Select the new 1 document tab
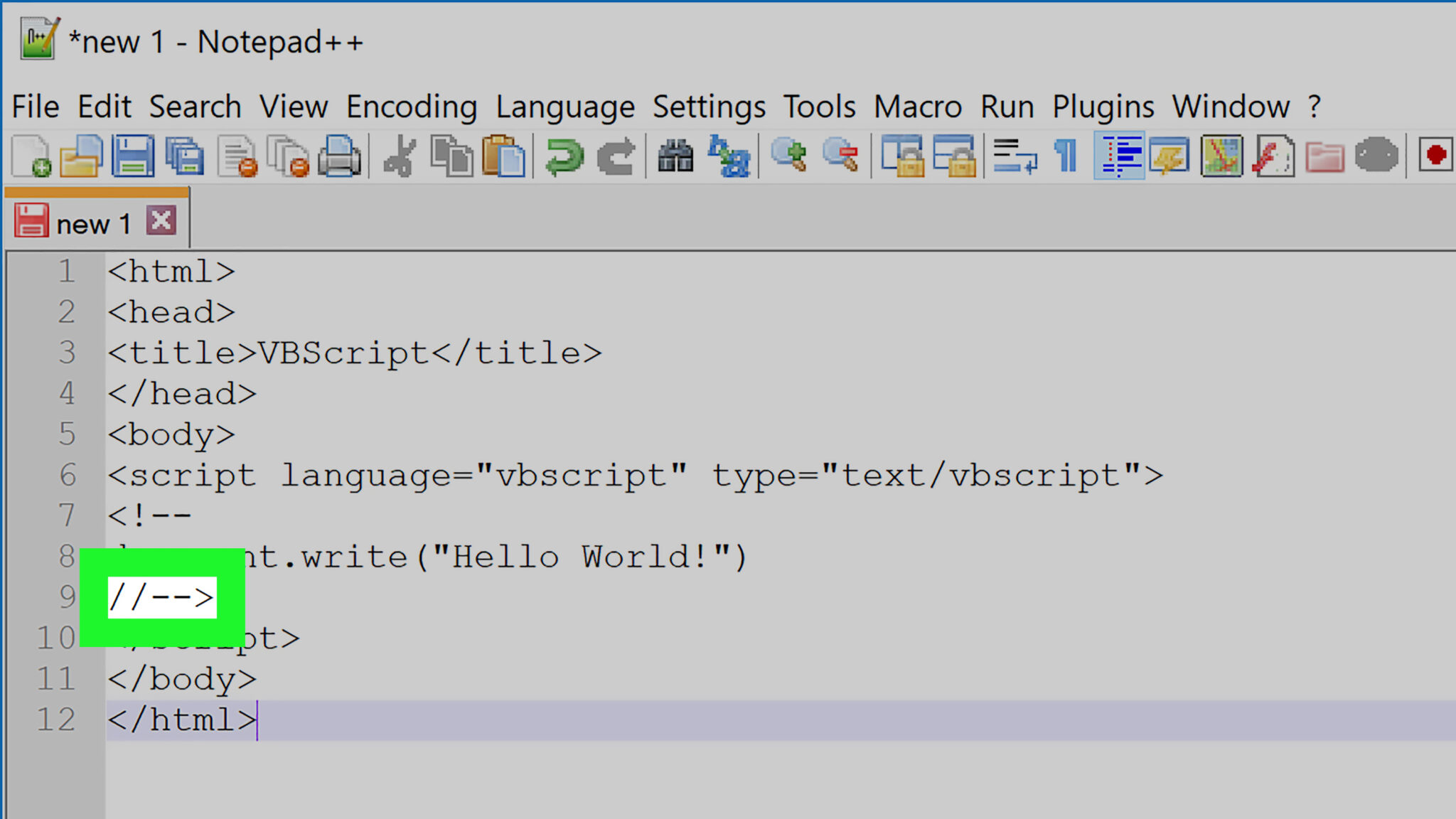 [92, 222]
